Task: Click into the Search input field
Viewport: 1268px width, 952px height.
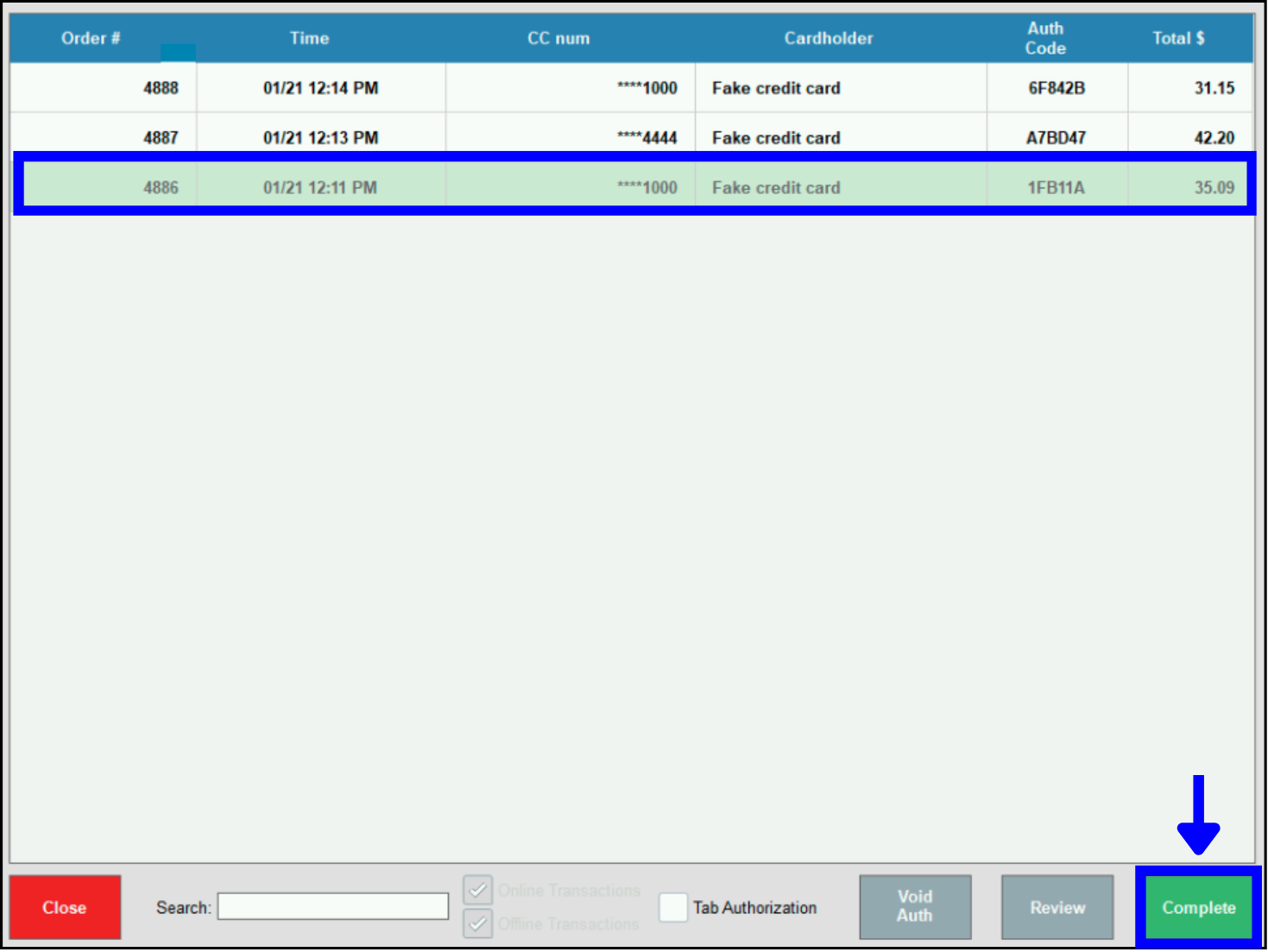Action: (332, 907)
